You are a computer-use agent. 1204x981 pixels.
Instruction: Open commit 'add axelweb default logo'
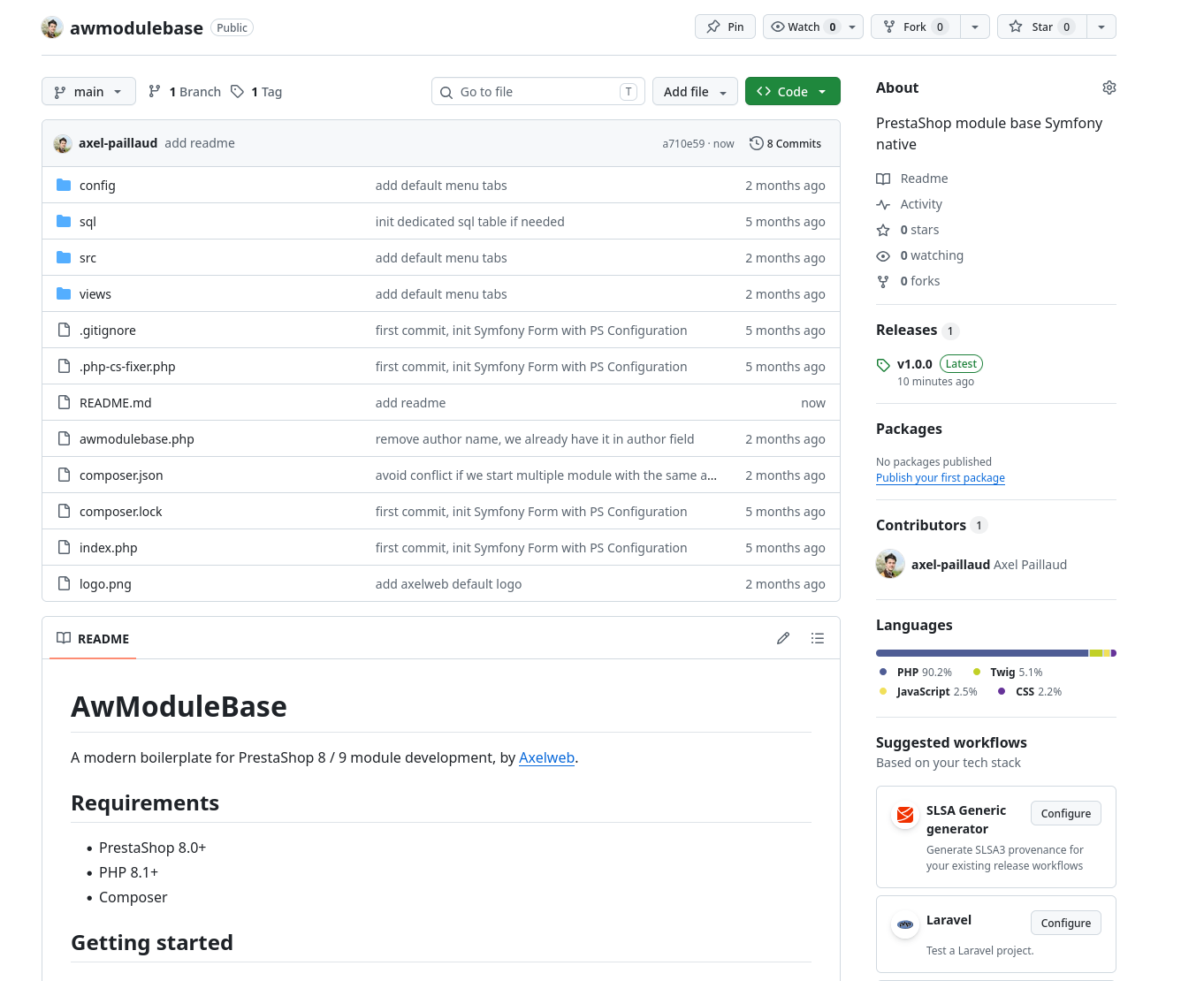(x=448, y=583)
